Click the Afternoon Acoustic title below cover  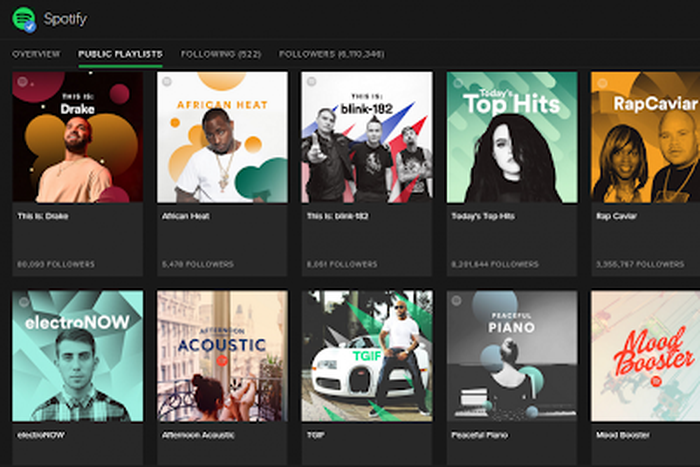click(x=198, y=435)
